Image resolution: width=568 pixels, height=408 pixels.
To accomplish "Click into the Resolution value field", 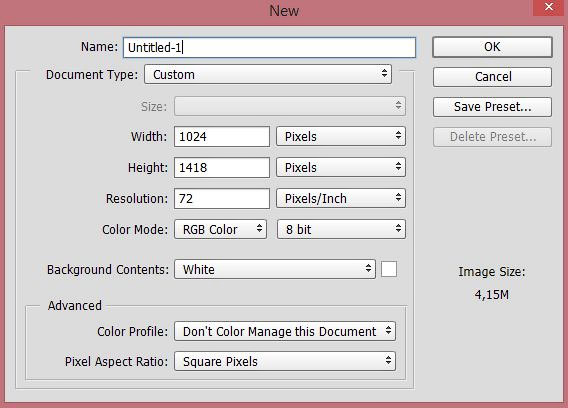I will [222, 199].
